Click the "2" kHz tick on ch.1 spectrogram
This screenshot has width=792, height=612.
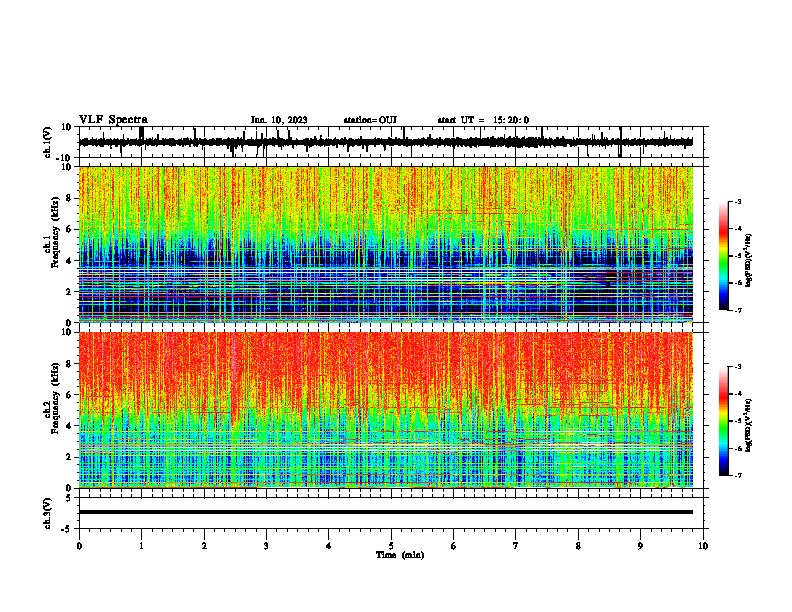click(x=70, y=291)
